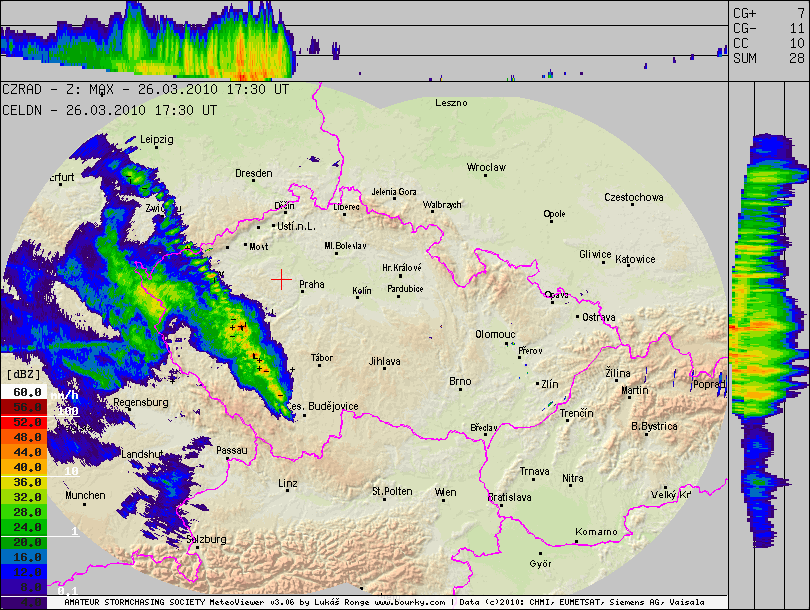Screen dimensions: 810x610
Task: Select the 44.0 dBZ orange legend swatch
Action: 24,452
